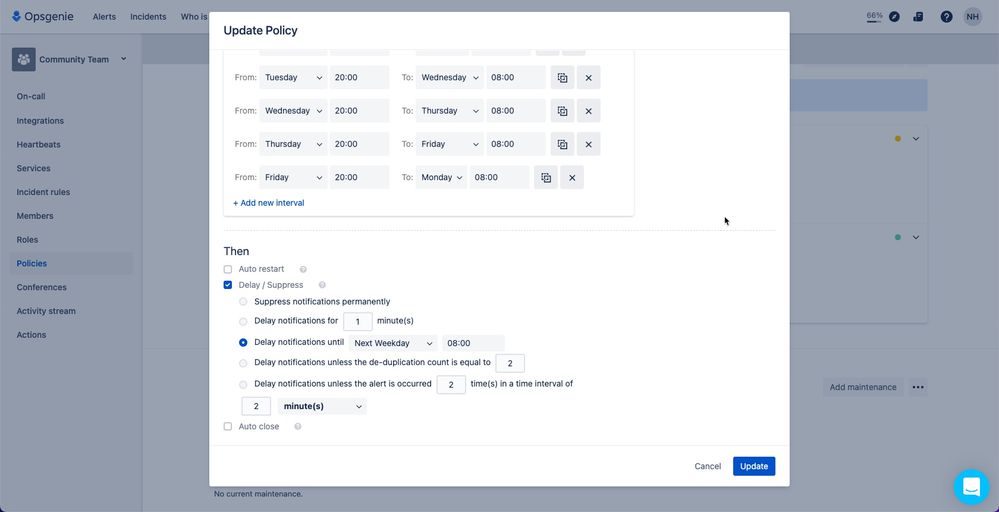Click the Community Team icon
The width and height of the screenshot is (999, 512).
(24, 59)
